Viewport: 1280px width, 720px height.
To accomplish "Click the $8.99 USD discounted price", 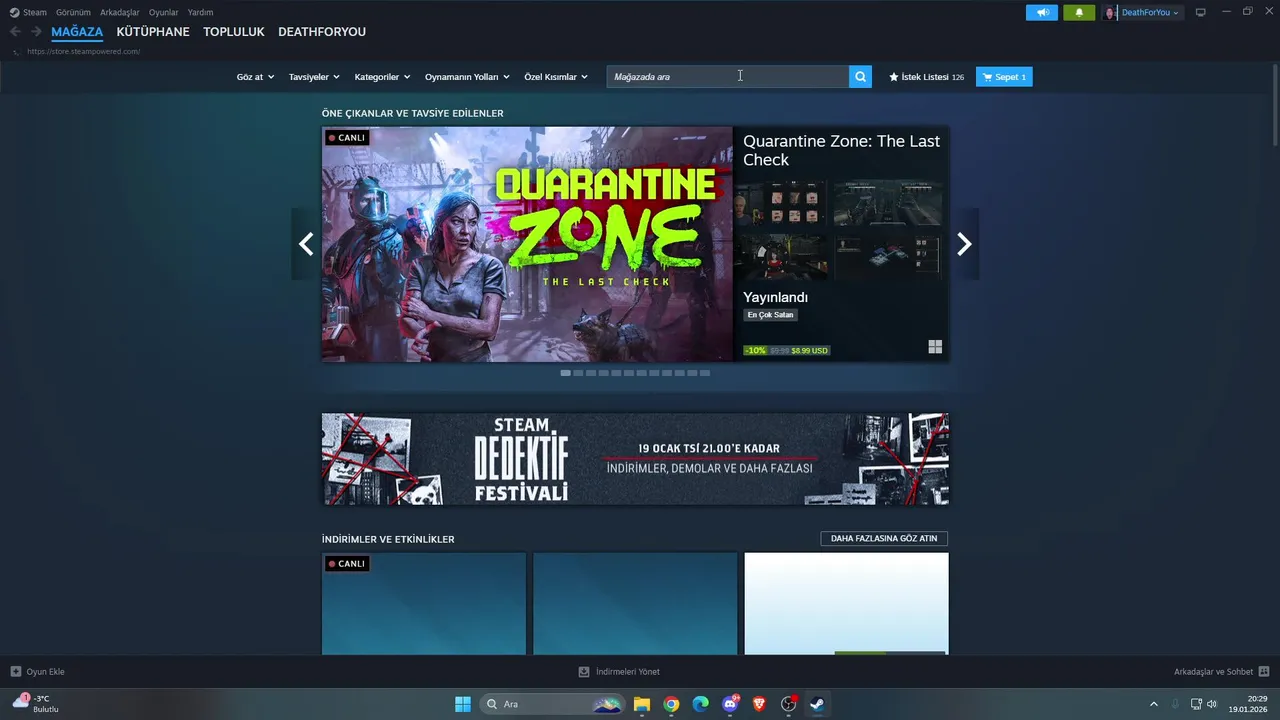I will pos(810,351).
